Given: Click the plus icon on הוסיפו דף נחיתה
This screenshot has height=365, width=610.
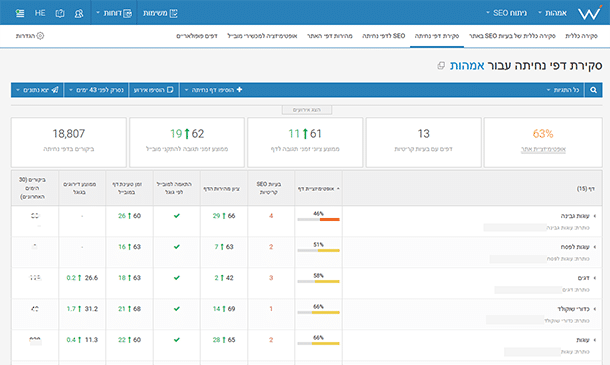Looking at the screenshot, I should click(x=239, y=89).
